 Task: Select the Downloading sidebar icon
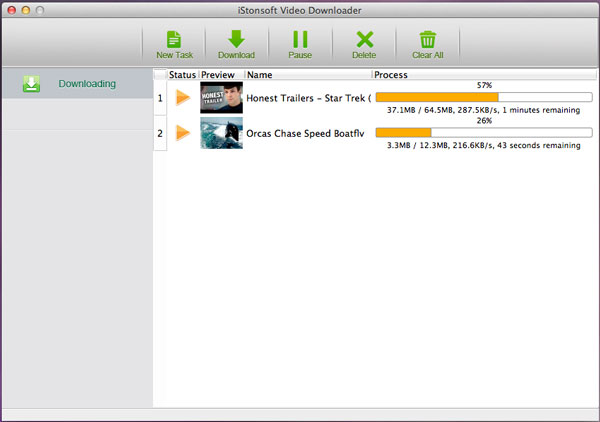click(x=31, y=84)
